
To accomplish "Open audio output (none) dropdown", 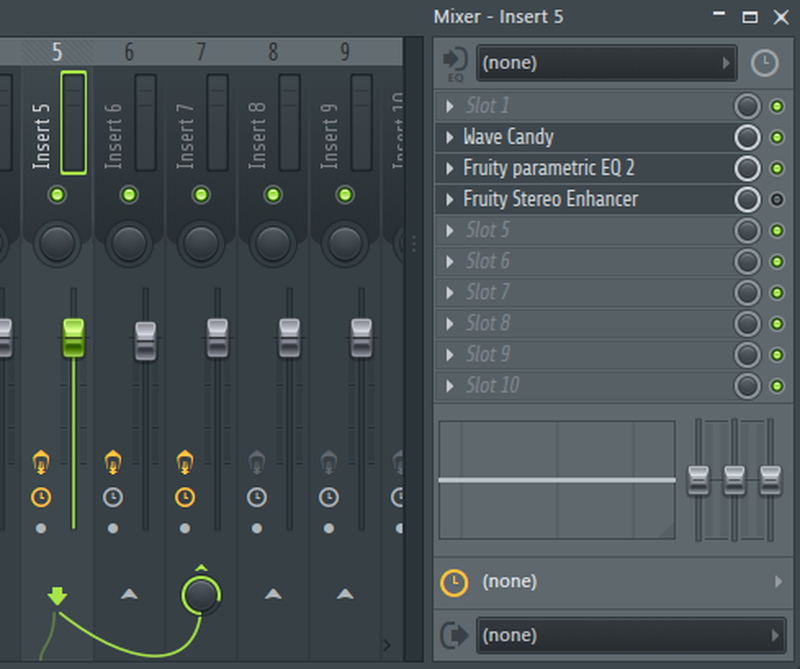I will (631, 635).
